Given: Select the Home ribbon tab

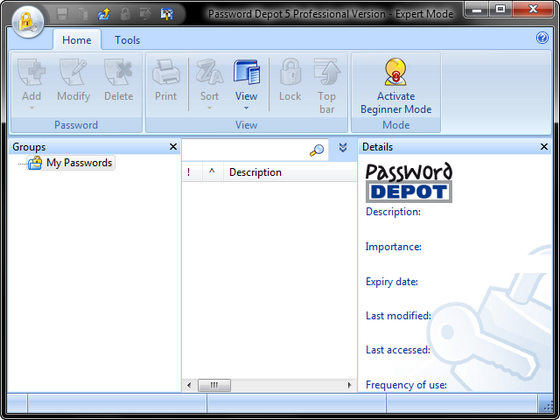Looking at the screenshot, I should 77,40.
